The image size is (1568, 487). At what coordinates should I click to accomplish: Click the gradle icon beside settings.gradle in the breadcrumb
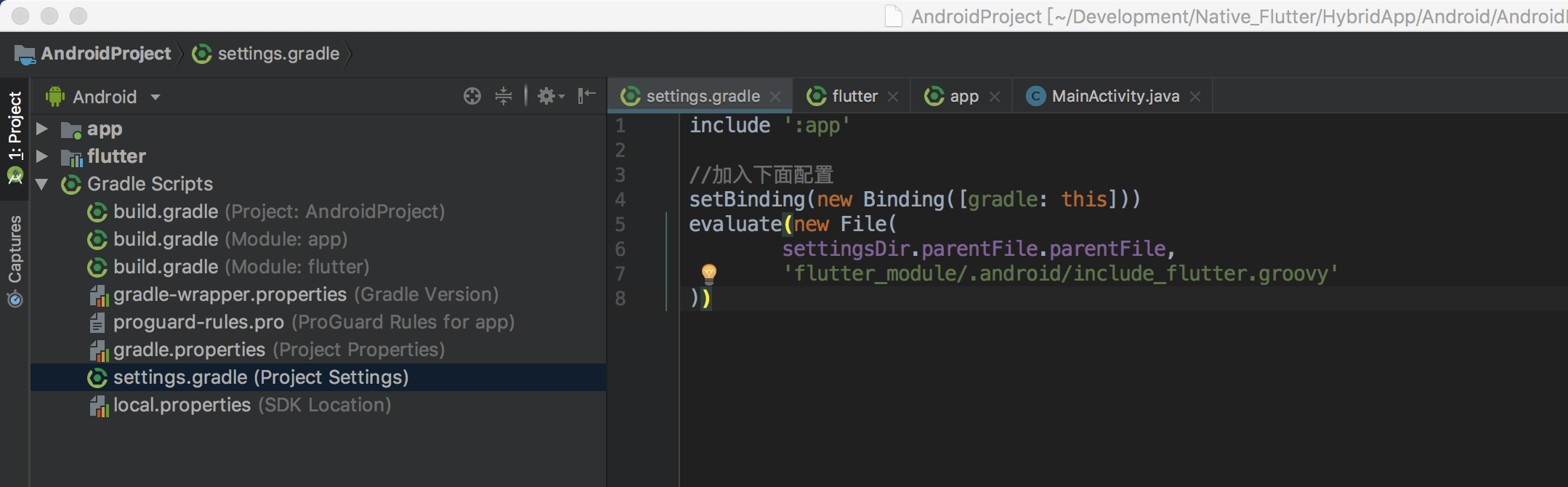[x=202, y=54]
